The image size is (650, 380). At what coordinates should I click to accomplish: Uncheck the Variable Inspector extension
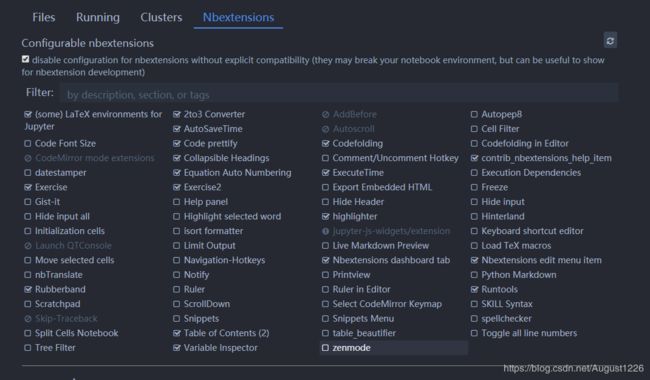coord(177,348)
